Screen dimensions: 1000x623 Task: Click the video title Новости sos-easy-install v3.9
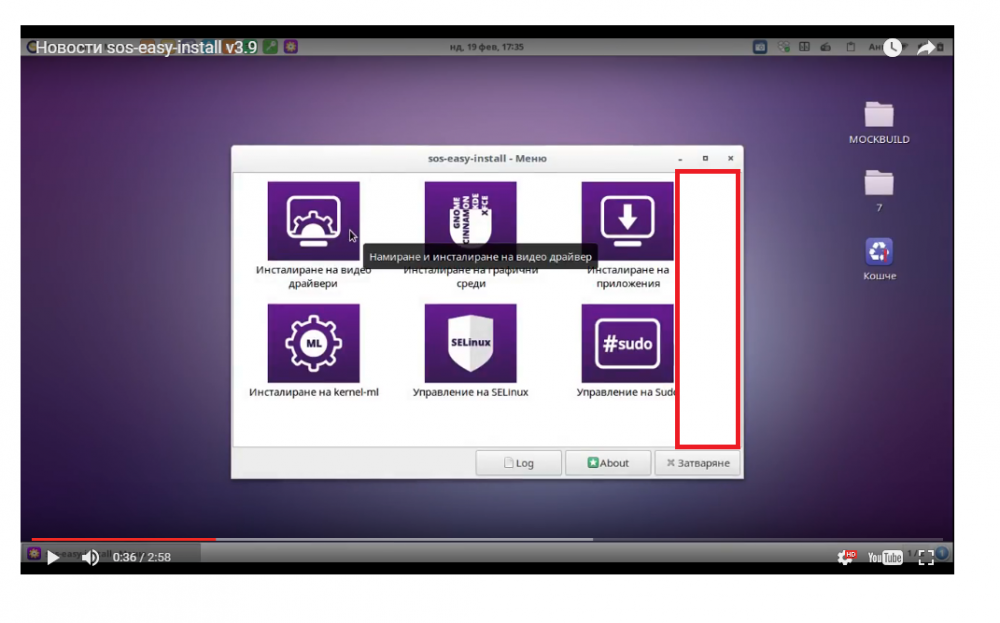coord(146,47)
